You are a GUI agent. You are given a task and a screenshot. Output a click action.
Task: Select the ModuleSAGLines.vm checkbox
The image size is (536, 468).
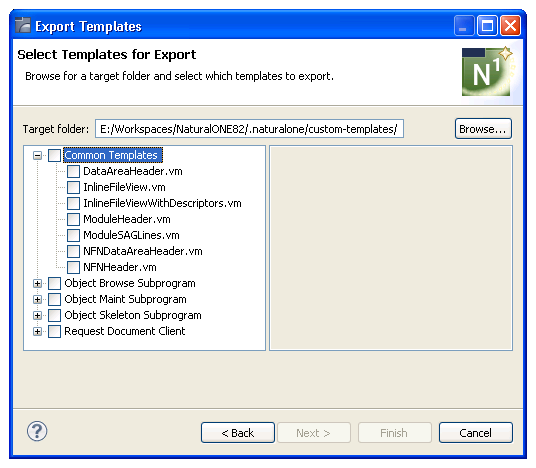coord(73,235)
